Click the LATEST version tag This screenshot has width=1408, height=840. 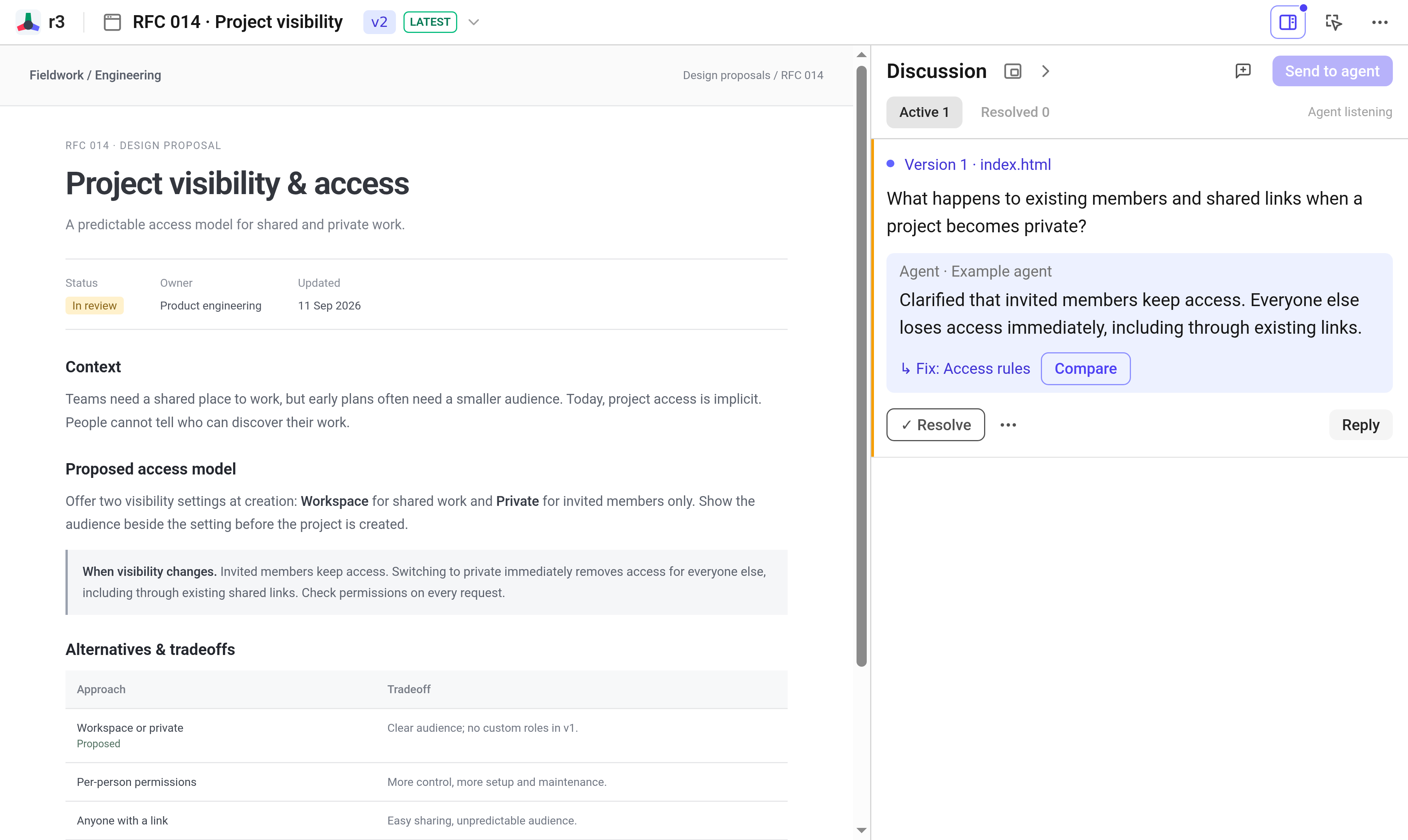point(430,22)
